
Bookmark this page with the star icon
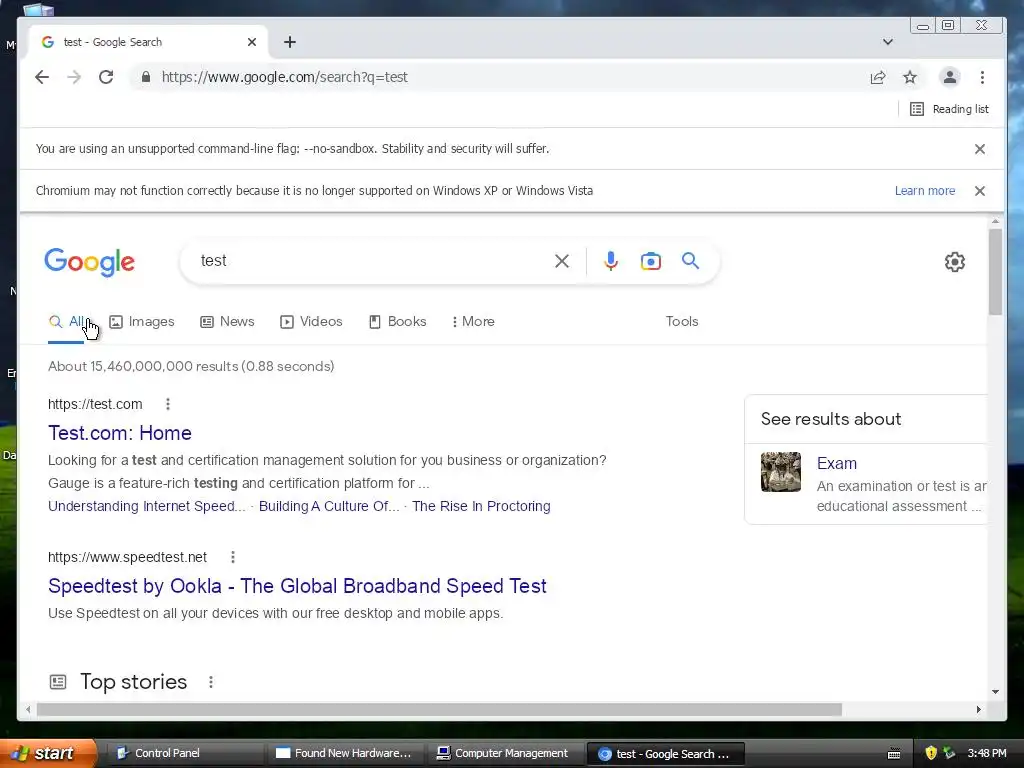(x=910, y=77)
